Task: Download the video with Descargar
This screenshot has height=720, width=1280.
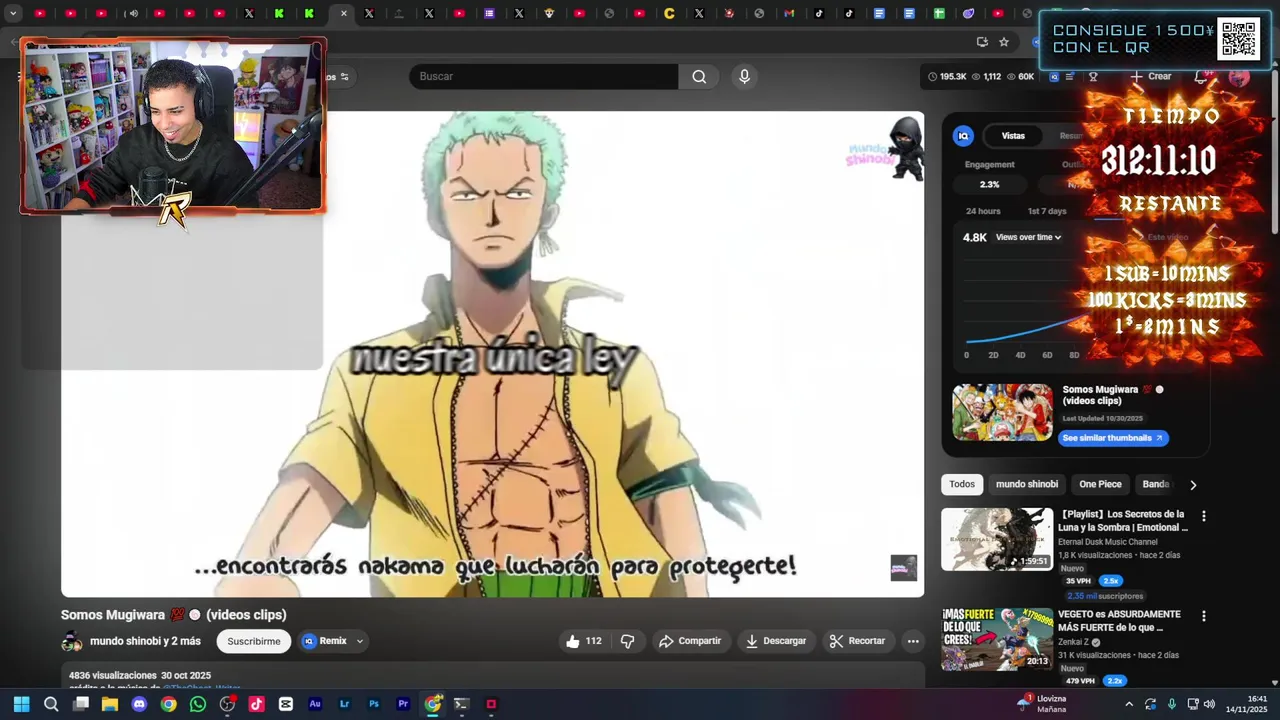Action: click(x=776, y=641)
